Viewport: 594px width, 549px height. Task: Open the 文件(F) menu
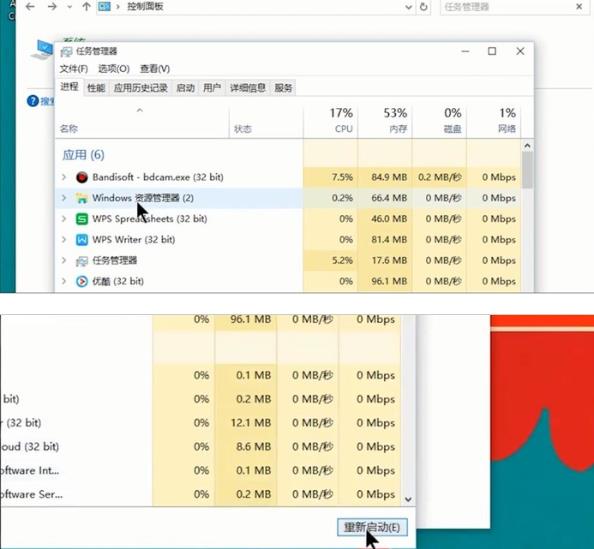point(73,69)
